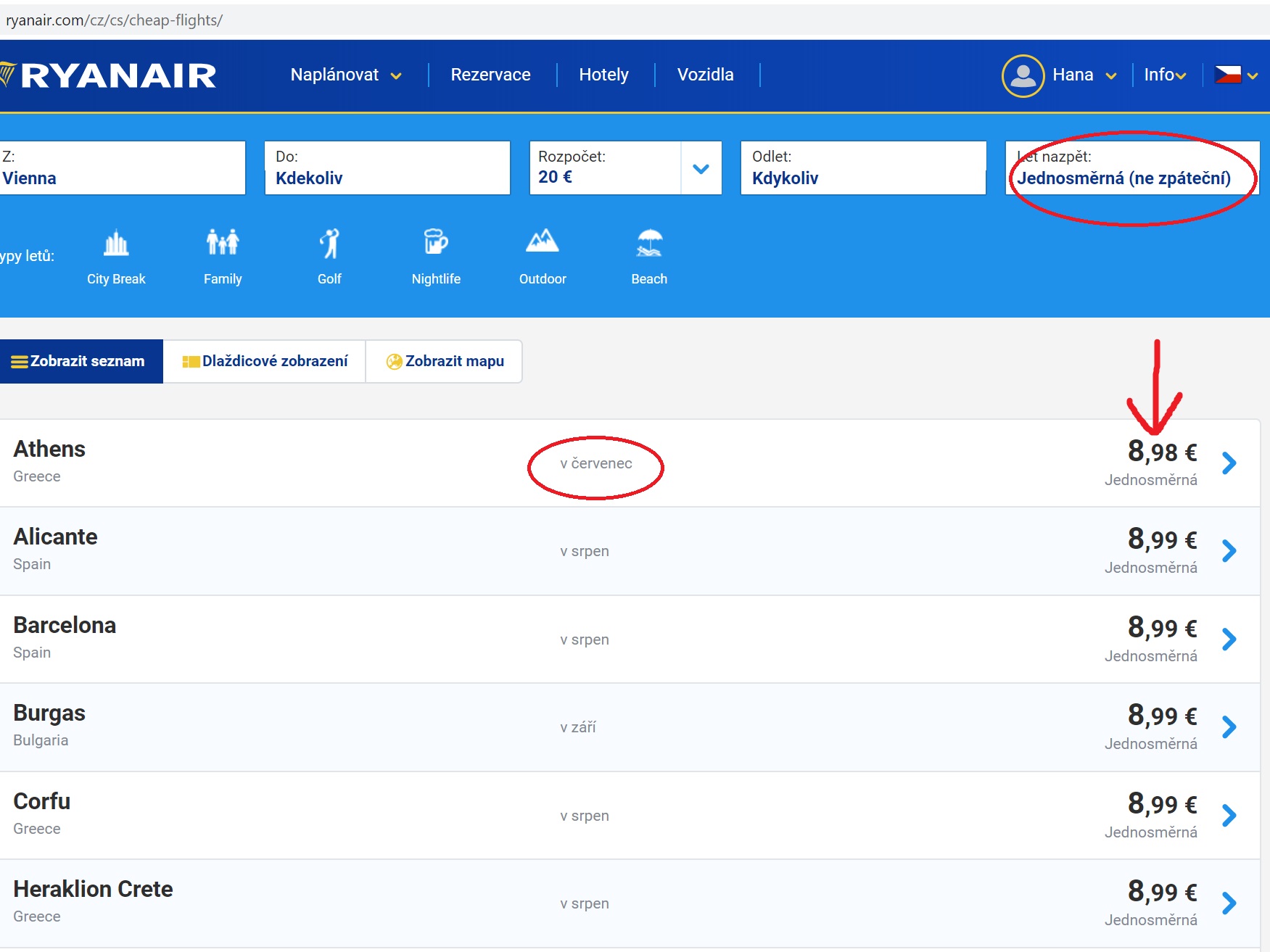Click the Do: Kdekoliv destination field
Viewport: 1270px width, 952px height.
387,168
